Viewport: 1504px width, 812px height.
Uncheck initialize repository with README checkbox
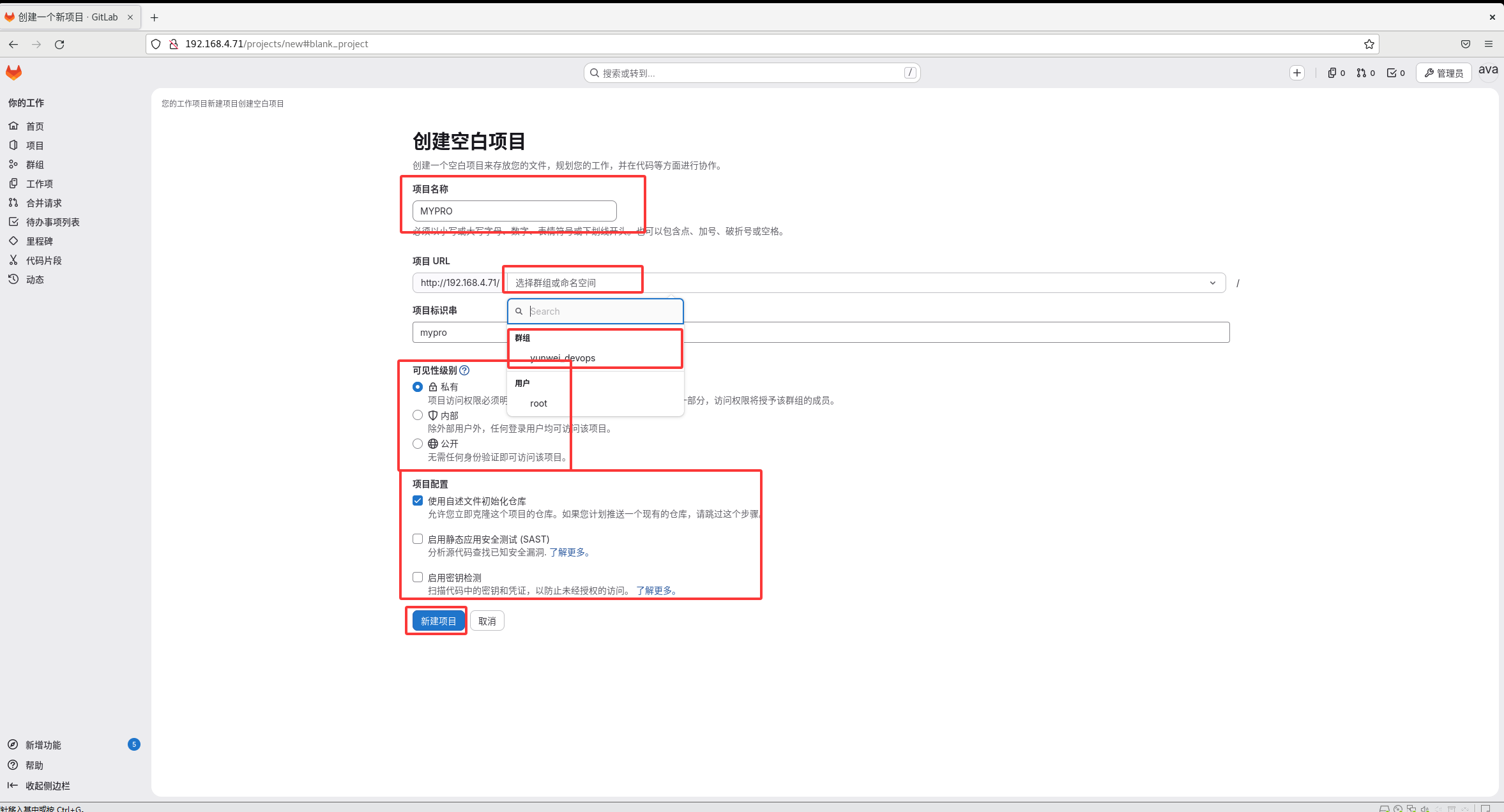[418, 500]
